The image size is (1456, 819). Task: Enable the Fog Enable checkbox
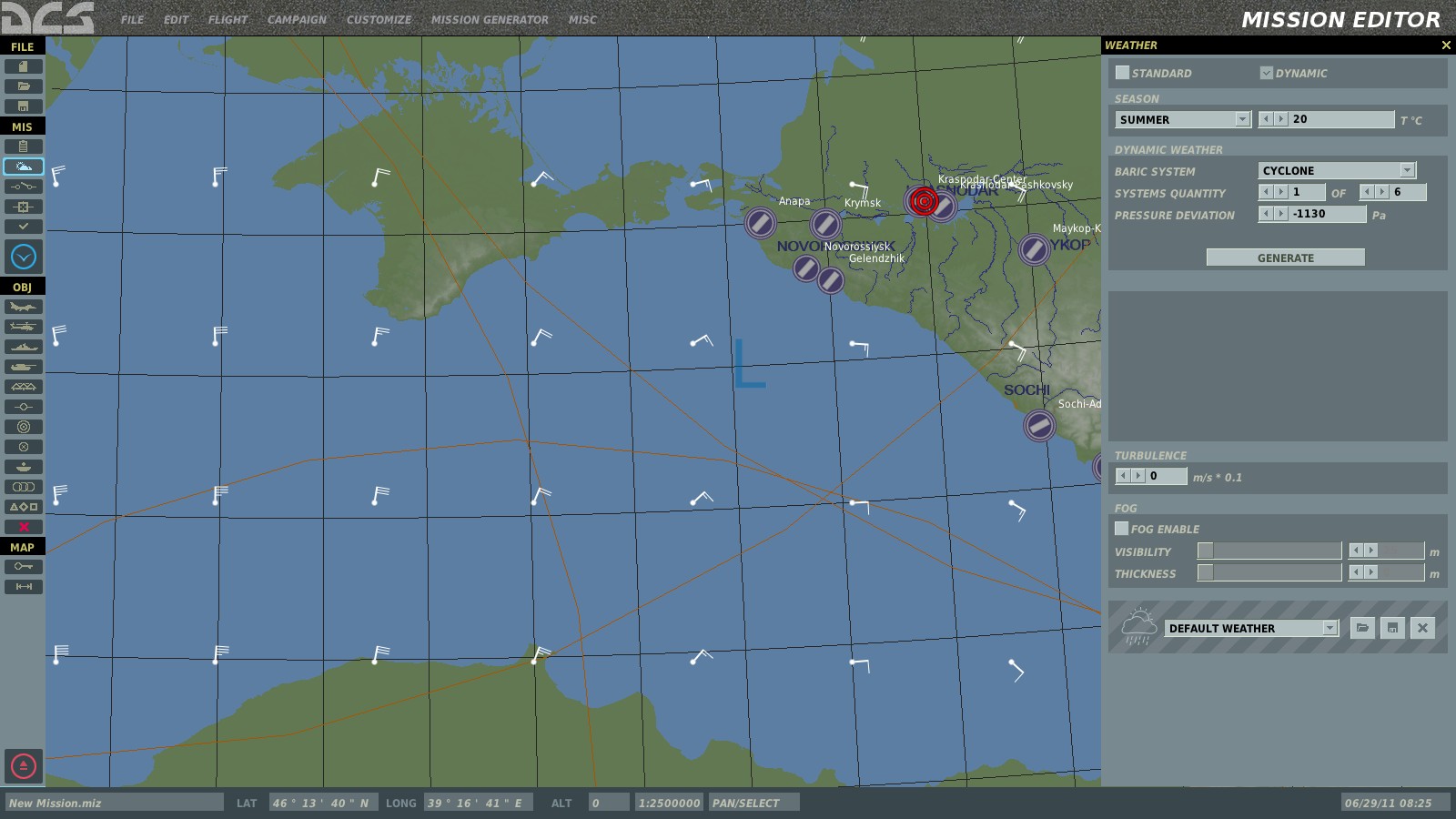(1122, 529)
